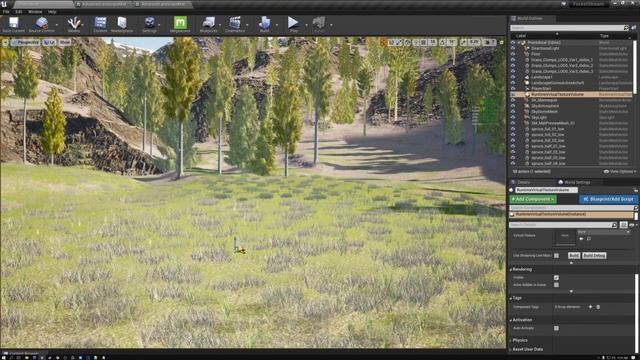Viewport: 640px width, 360px height.
Task: Click the lock icon in Details panel
Action: pyautogui.click(x=635, y=190)
